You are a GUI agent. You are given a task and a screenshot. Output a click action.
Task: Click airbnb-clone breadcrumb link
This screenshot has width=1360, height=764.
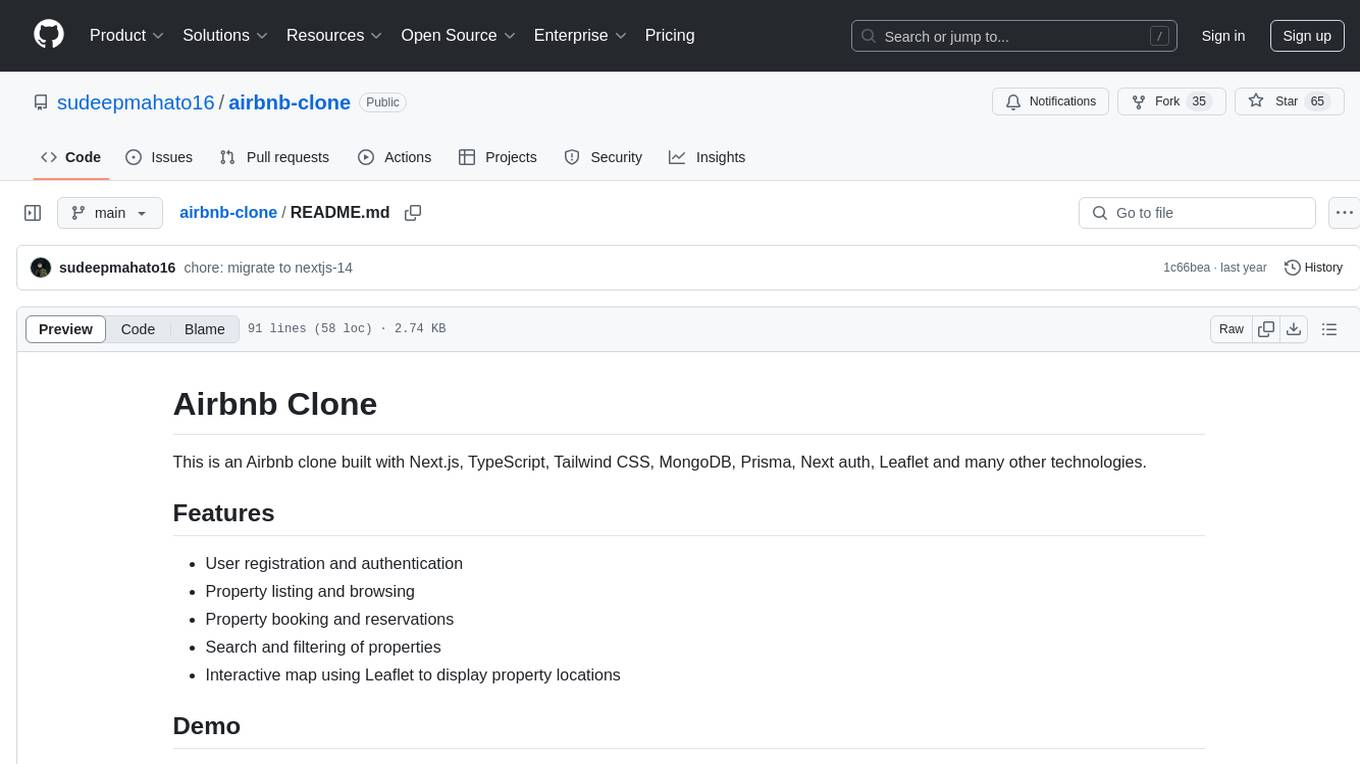point(228,213)
